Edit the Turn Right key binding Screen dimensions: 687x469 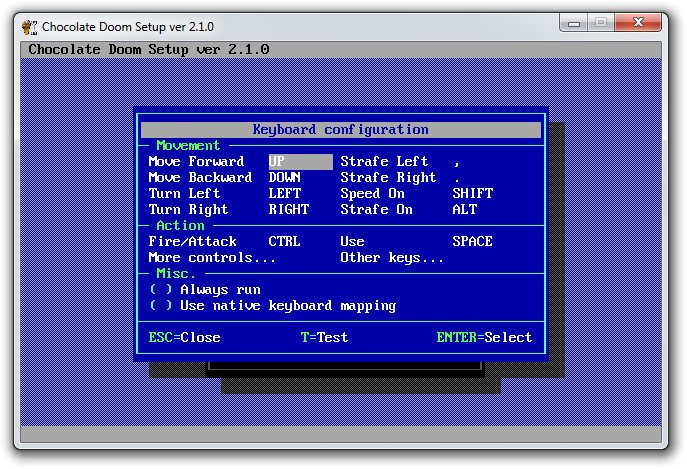[x=289, y=210]
